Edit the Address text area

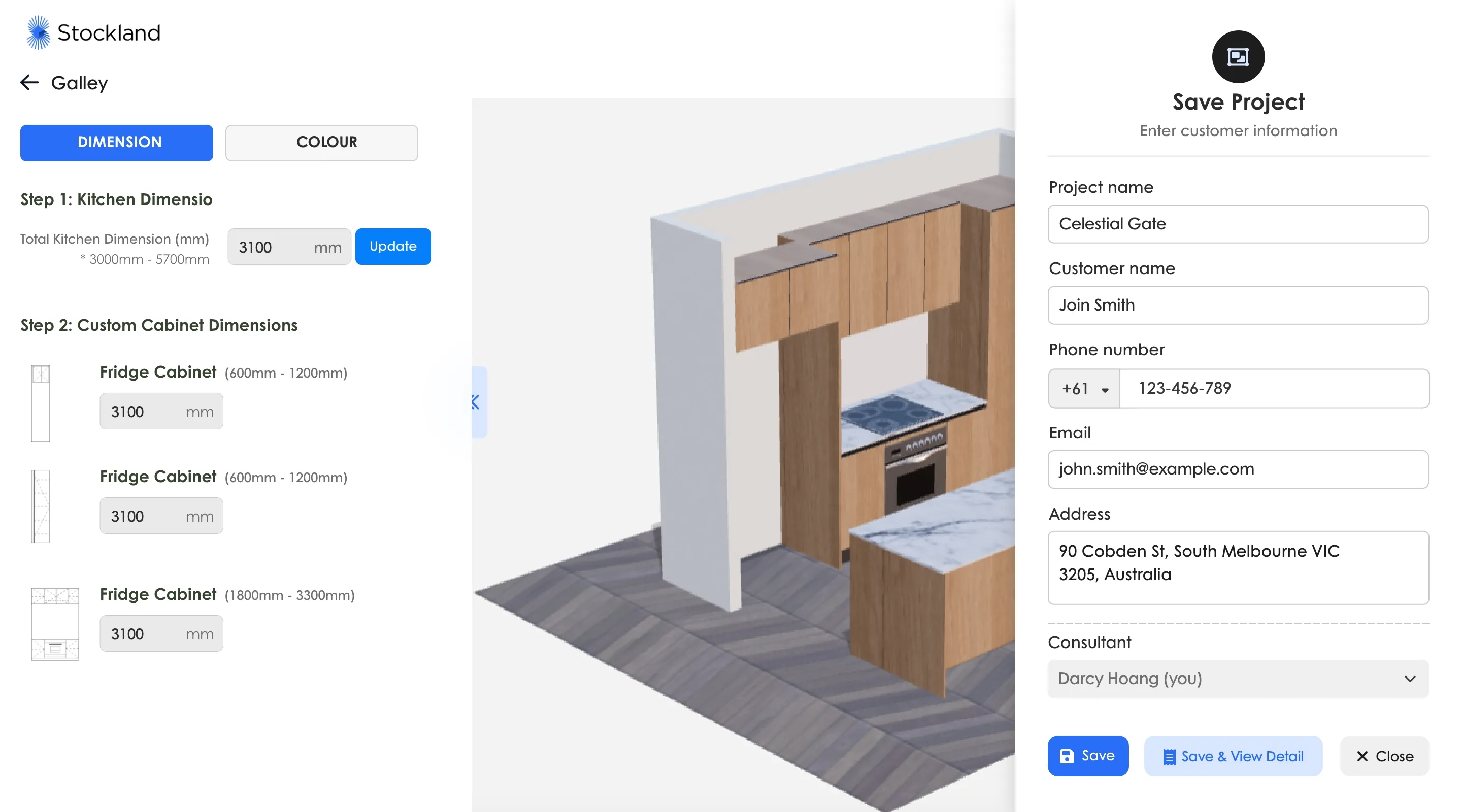(x=1238, y=567)
